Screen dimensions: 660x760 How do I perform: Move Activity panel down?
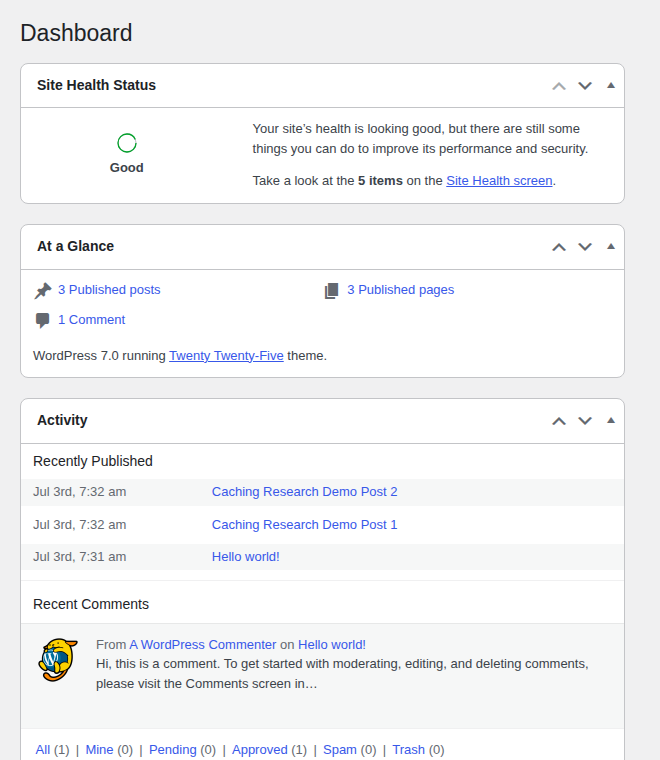[x=585, y=421]
